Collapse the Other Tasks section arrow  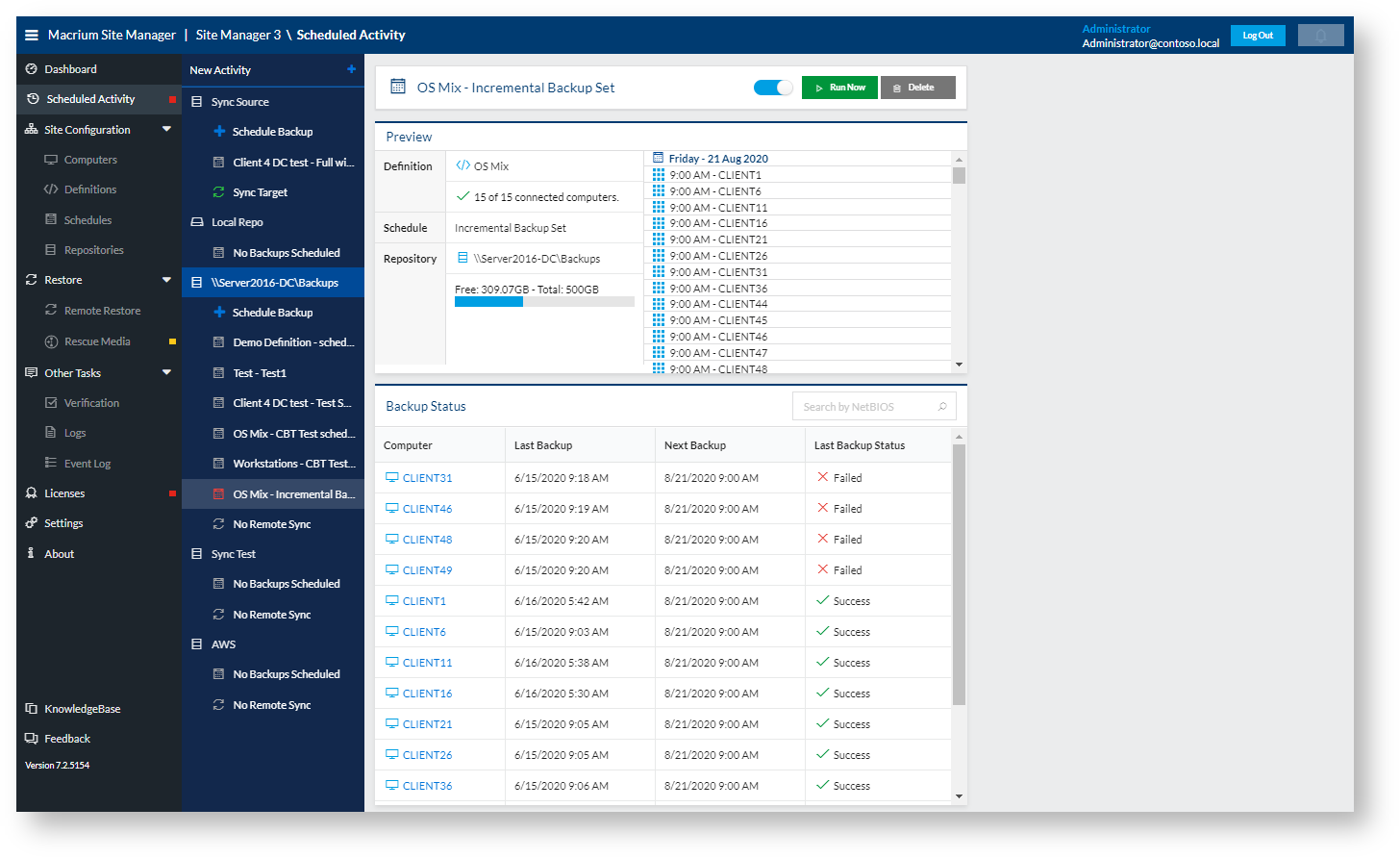tap(166, 372)
